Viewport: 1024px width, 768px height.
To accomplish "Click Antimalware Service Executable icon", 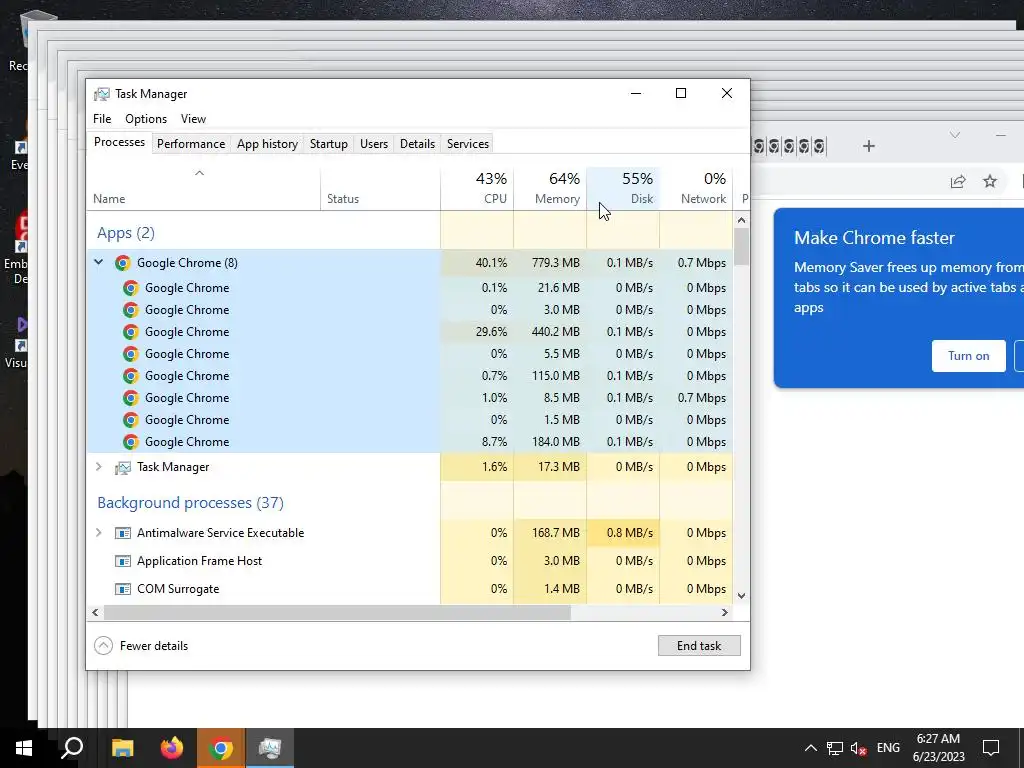I will coord(122,533).
